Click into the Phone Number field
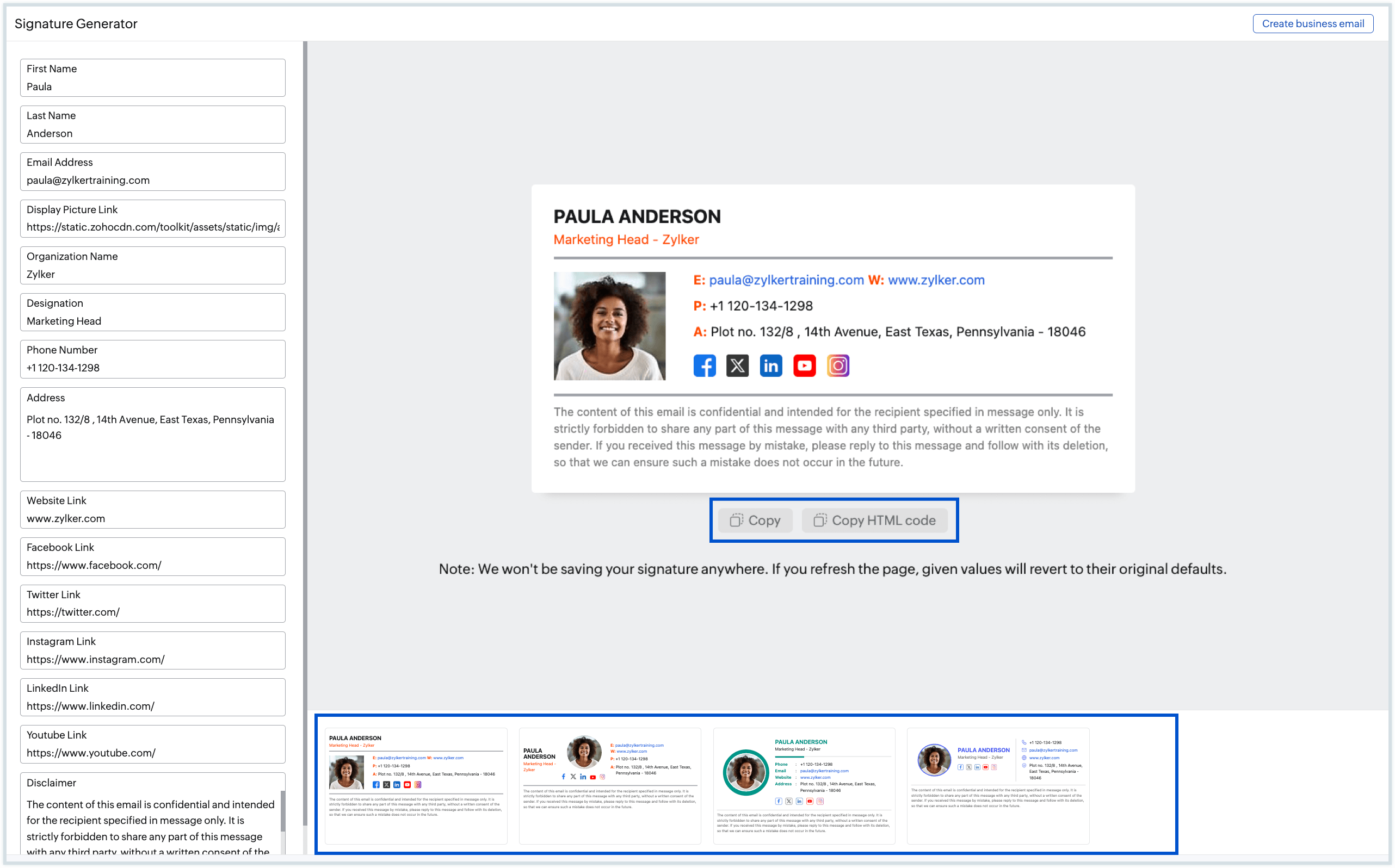Image resolution: width=1395 pixels, height=868 pixels. [152, 368]
